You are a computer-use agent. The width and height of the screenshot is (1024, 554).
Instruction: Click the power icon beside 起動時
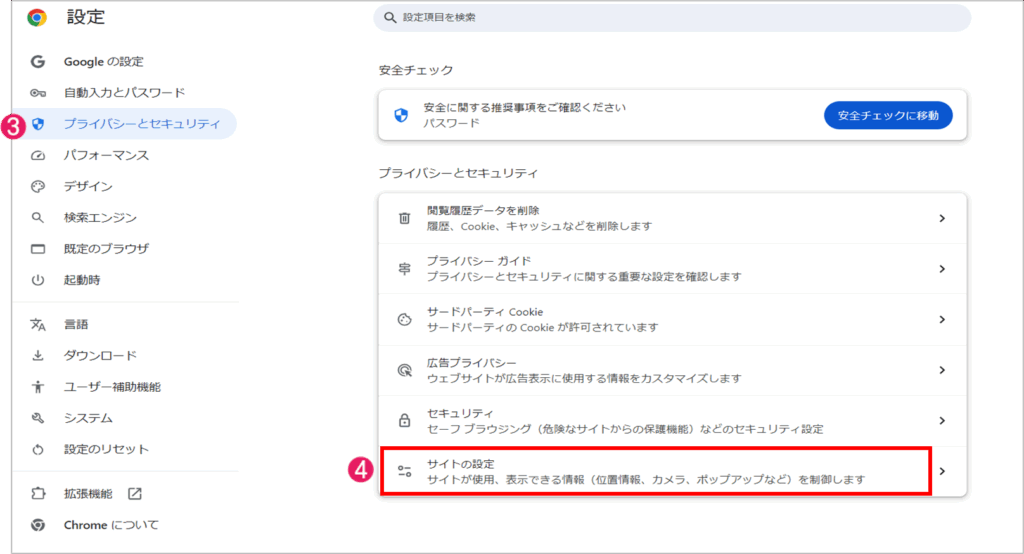point(39,280)
